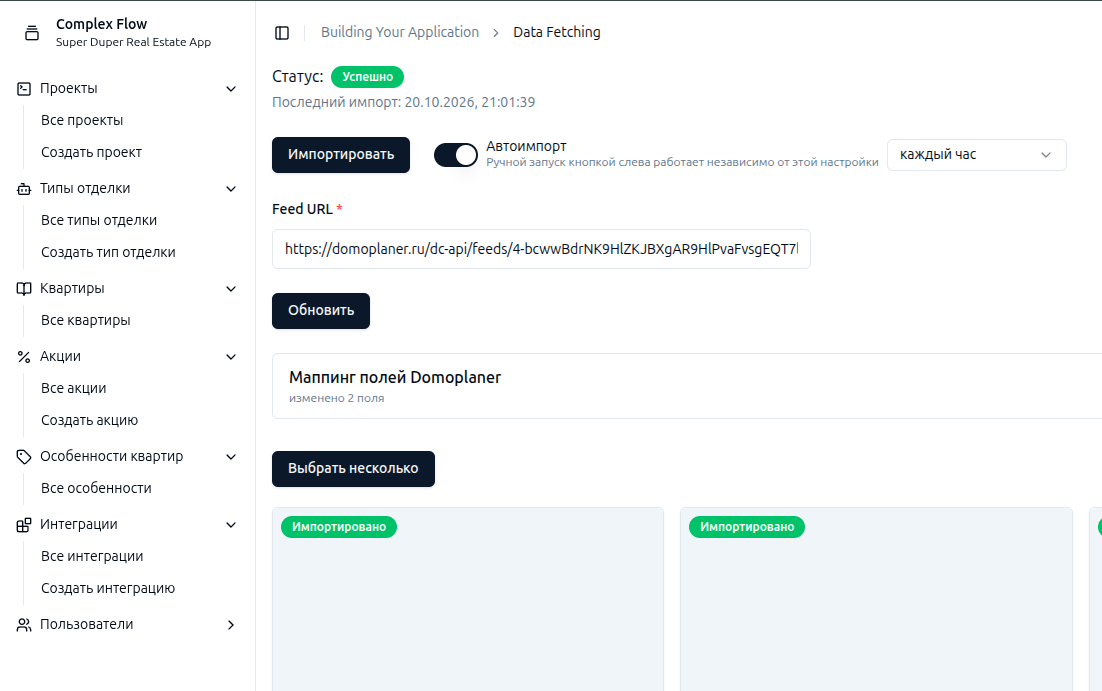Click the Квартиры book icon
1102x691 pixels.
(x=24, y=288)
